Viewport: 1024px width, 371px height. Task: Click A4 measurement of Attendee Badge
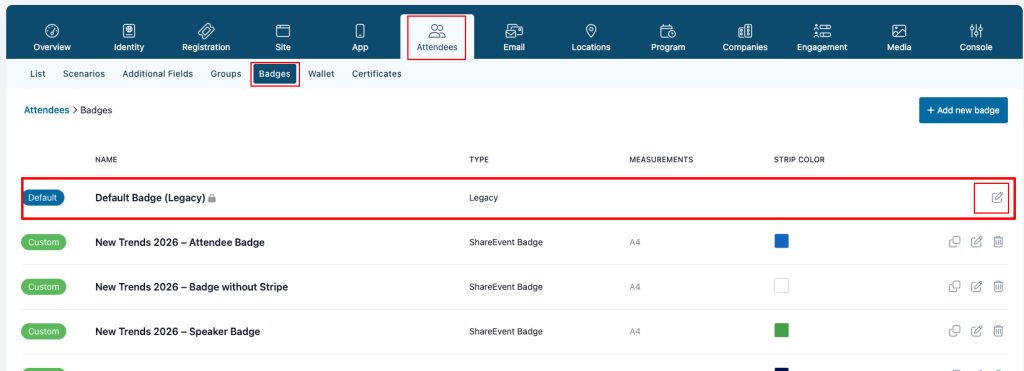coord(635,242)
